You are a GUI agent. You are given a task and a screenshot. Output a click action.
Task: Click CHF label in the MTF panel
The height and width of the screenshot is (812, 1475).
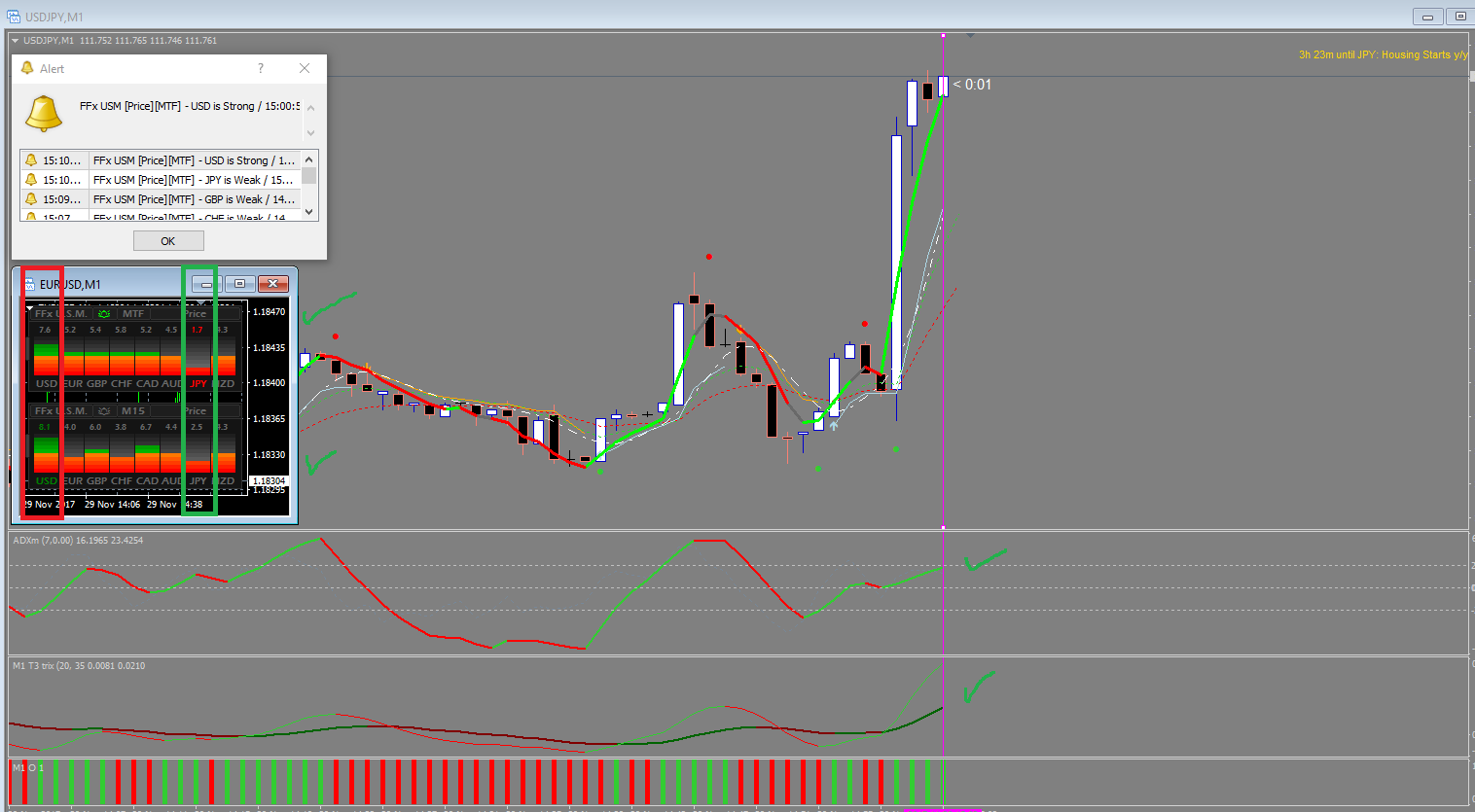pos(122,384)
